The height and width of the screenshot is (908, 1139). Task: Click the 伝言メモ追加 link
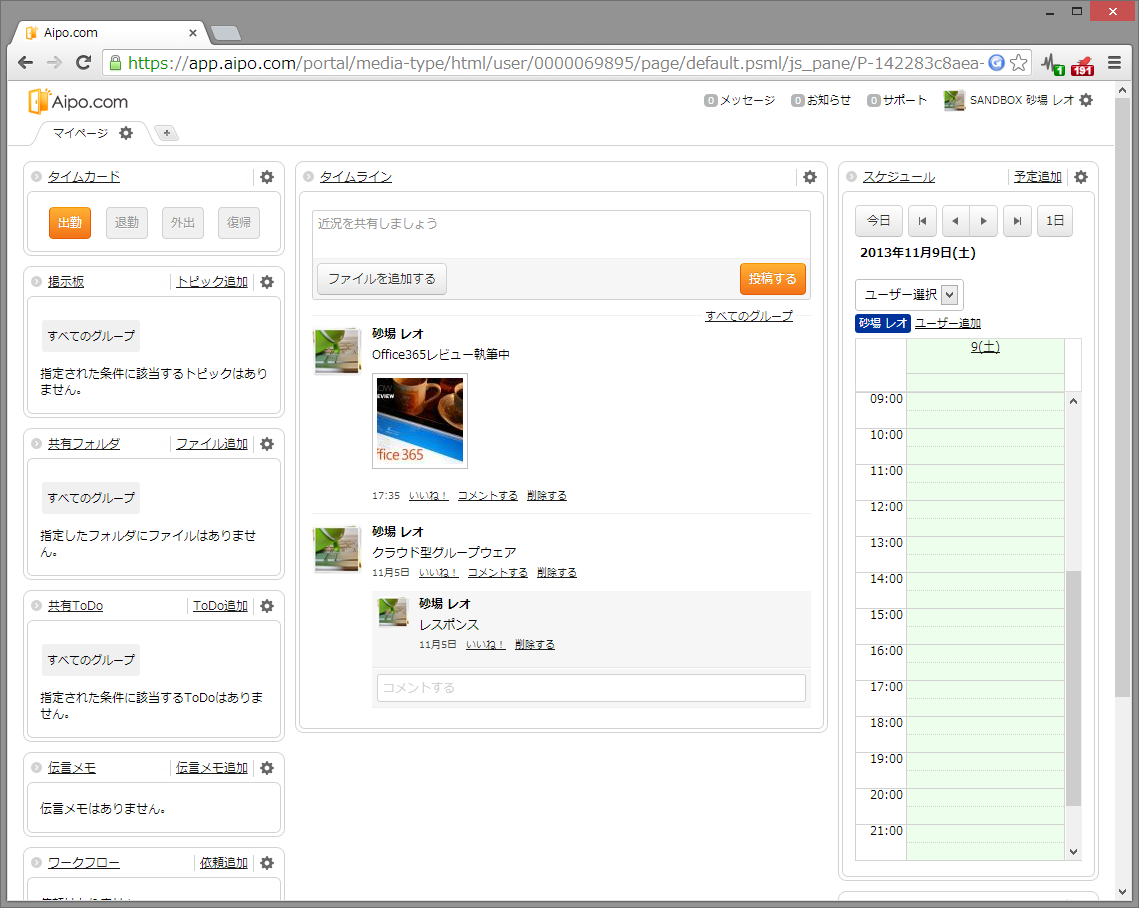coord(211,768)
